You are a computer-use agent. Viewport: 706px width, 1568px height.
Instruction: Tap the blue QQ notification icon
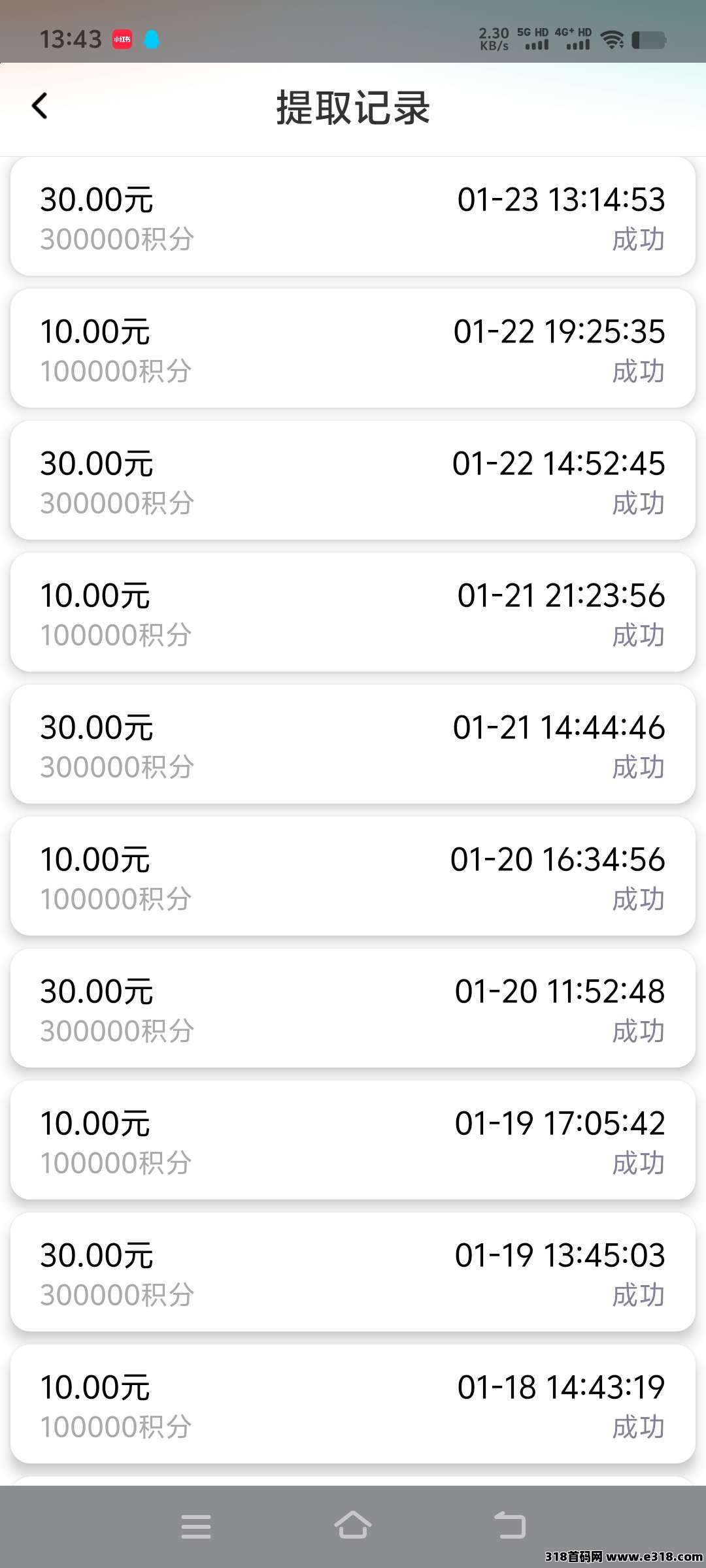[x=152, y=40]
